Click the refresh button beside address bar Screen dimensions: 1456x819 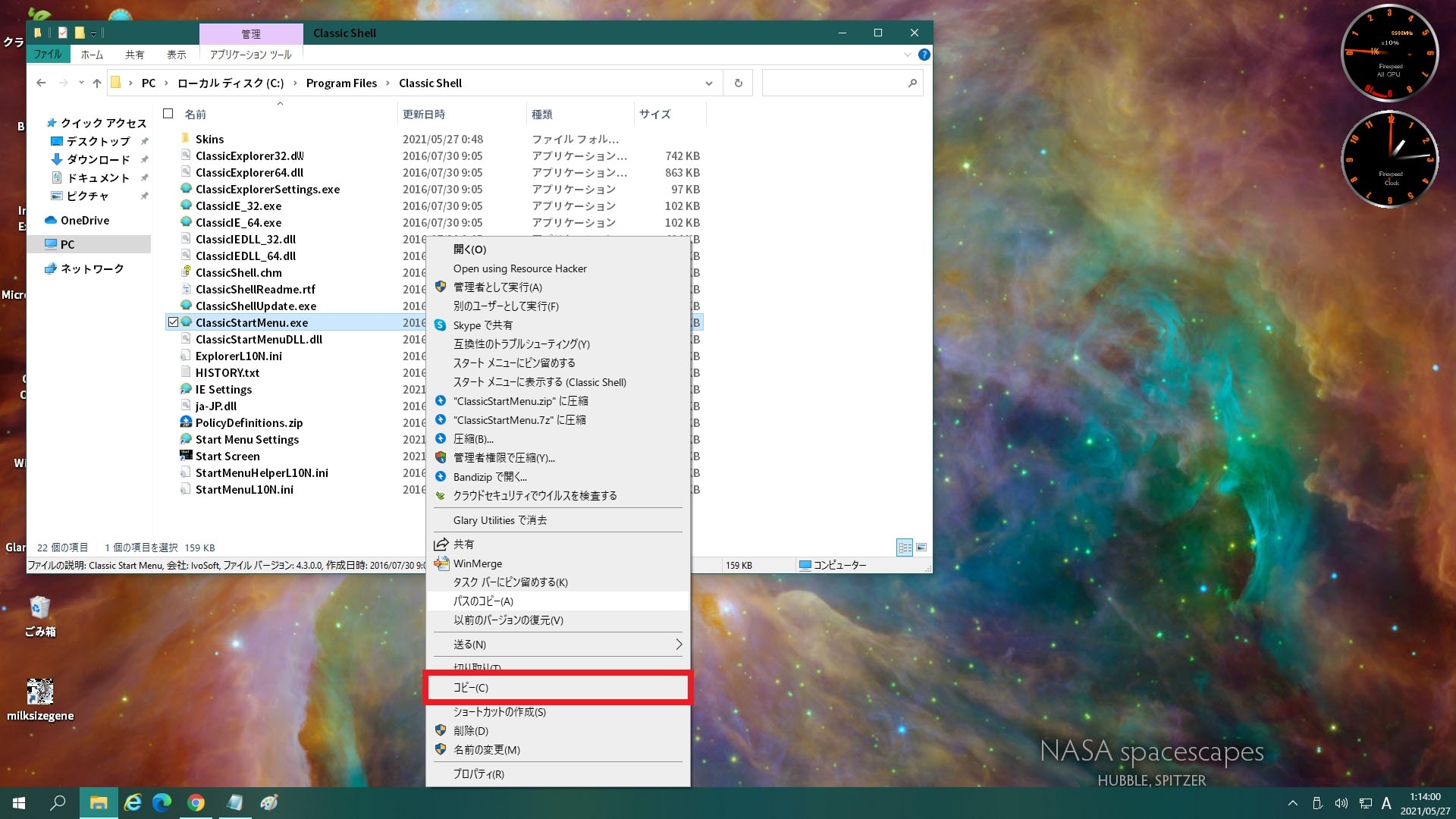tap(738, 83)
